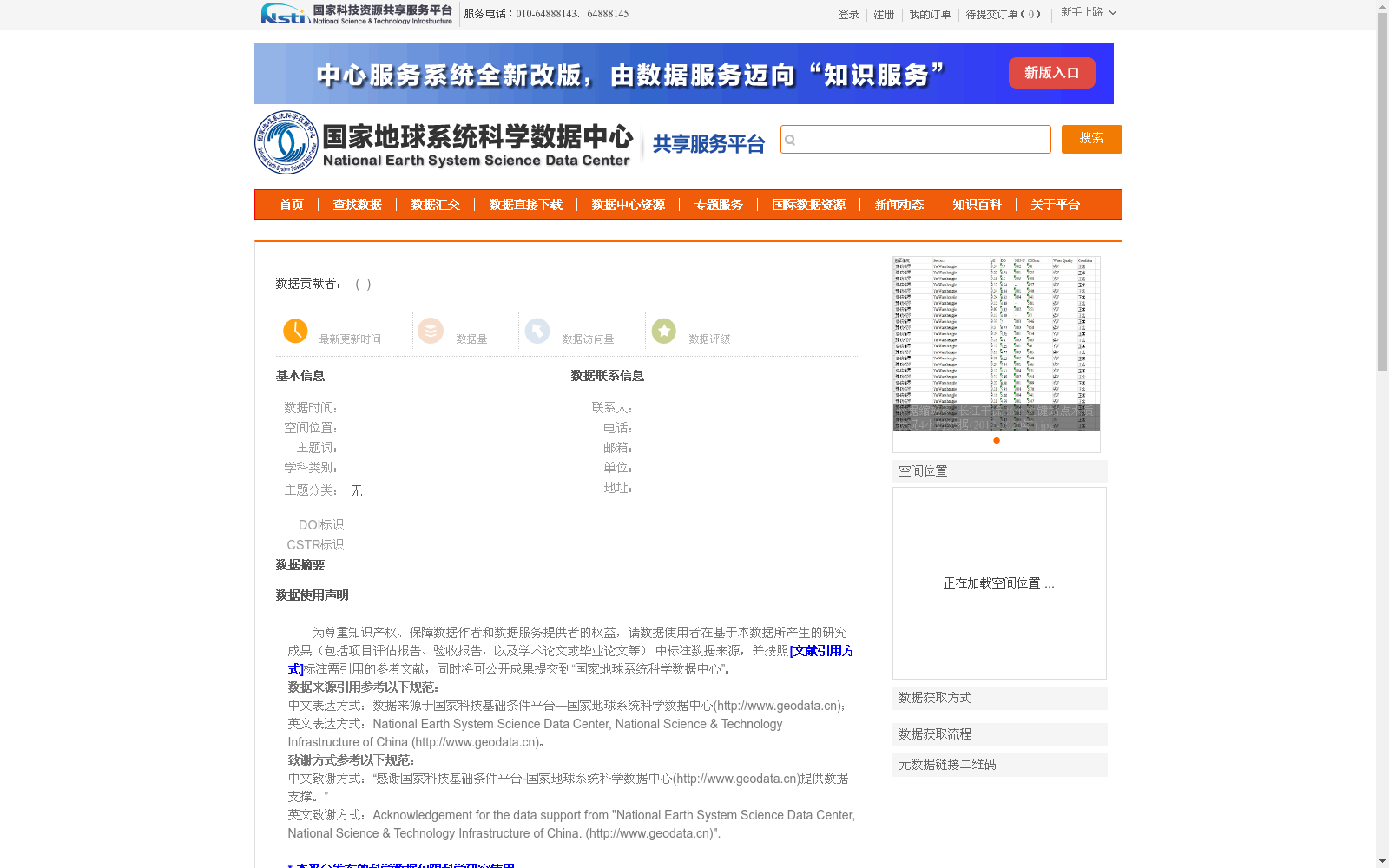Open the 注册 register link
Viewport: 1389px width, 868px height.
point(884,15)
